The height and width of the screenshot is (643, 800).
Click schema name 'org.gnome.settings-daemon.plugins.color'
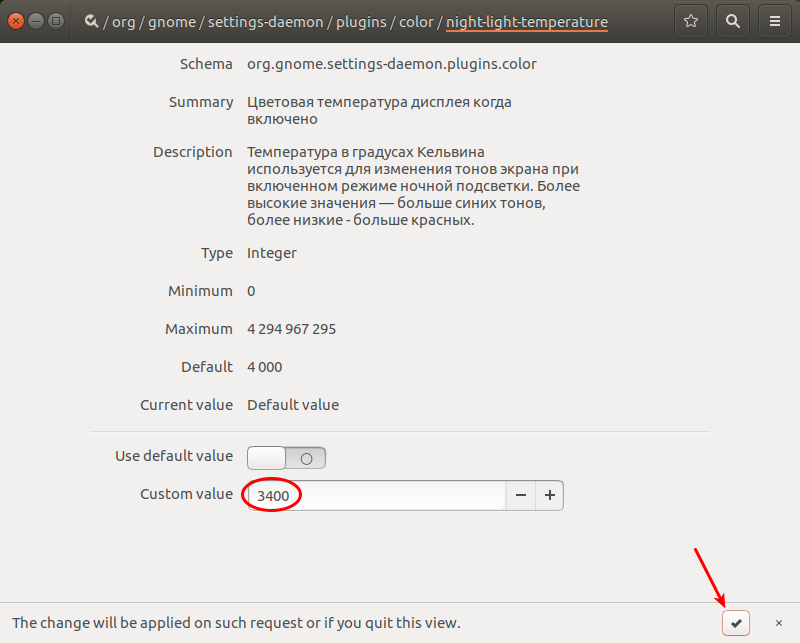coord(392,64)
